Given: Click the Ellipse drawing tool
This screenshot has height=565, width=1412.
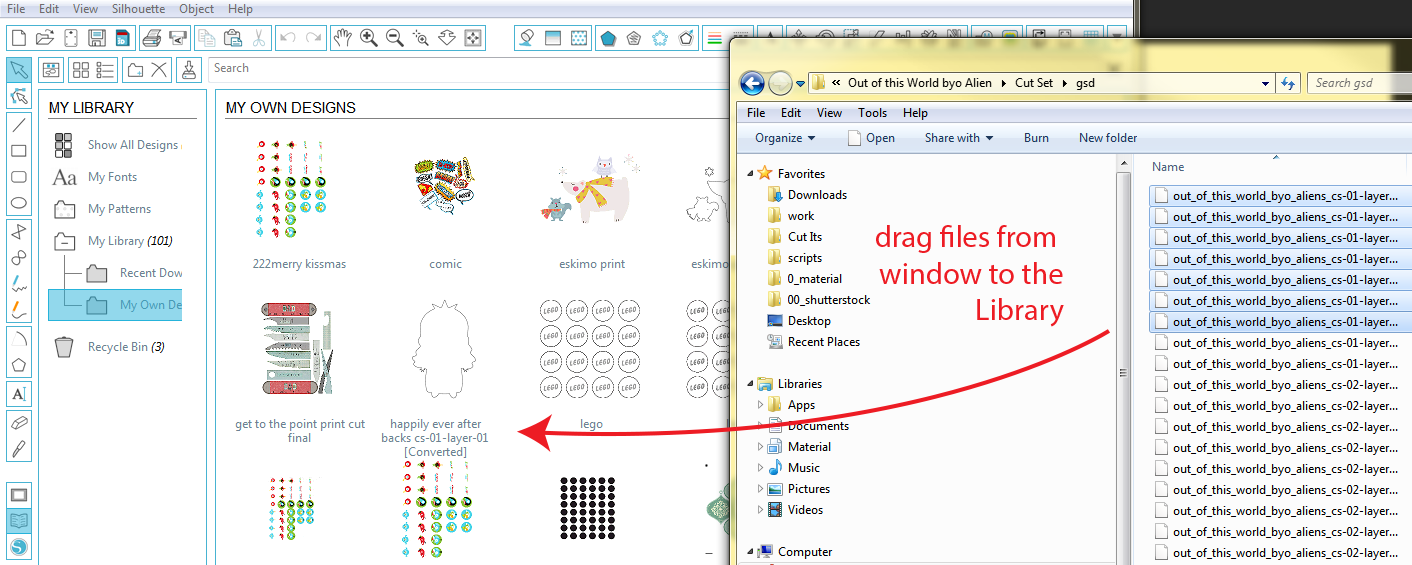Looking at the screenshot, I should 19,203.
